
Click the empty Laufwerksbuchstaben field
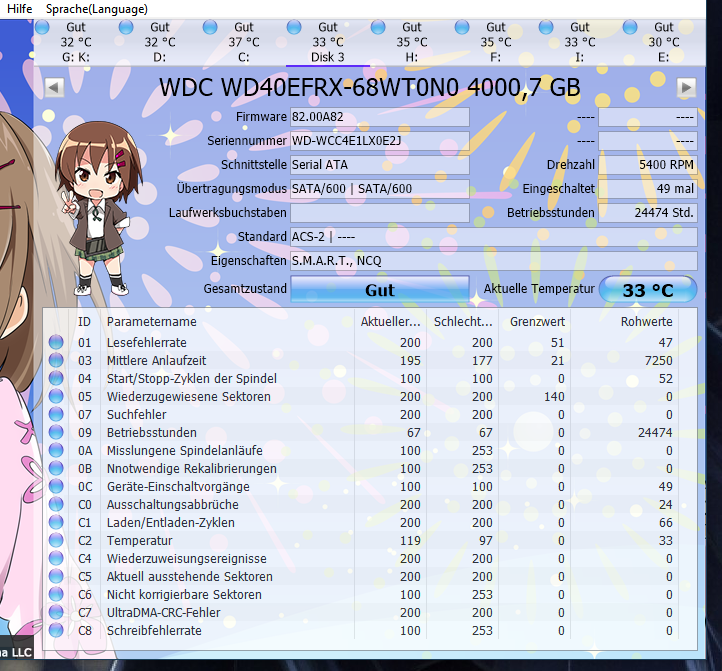[x=380, y=213]
